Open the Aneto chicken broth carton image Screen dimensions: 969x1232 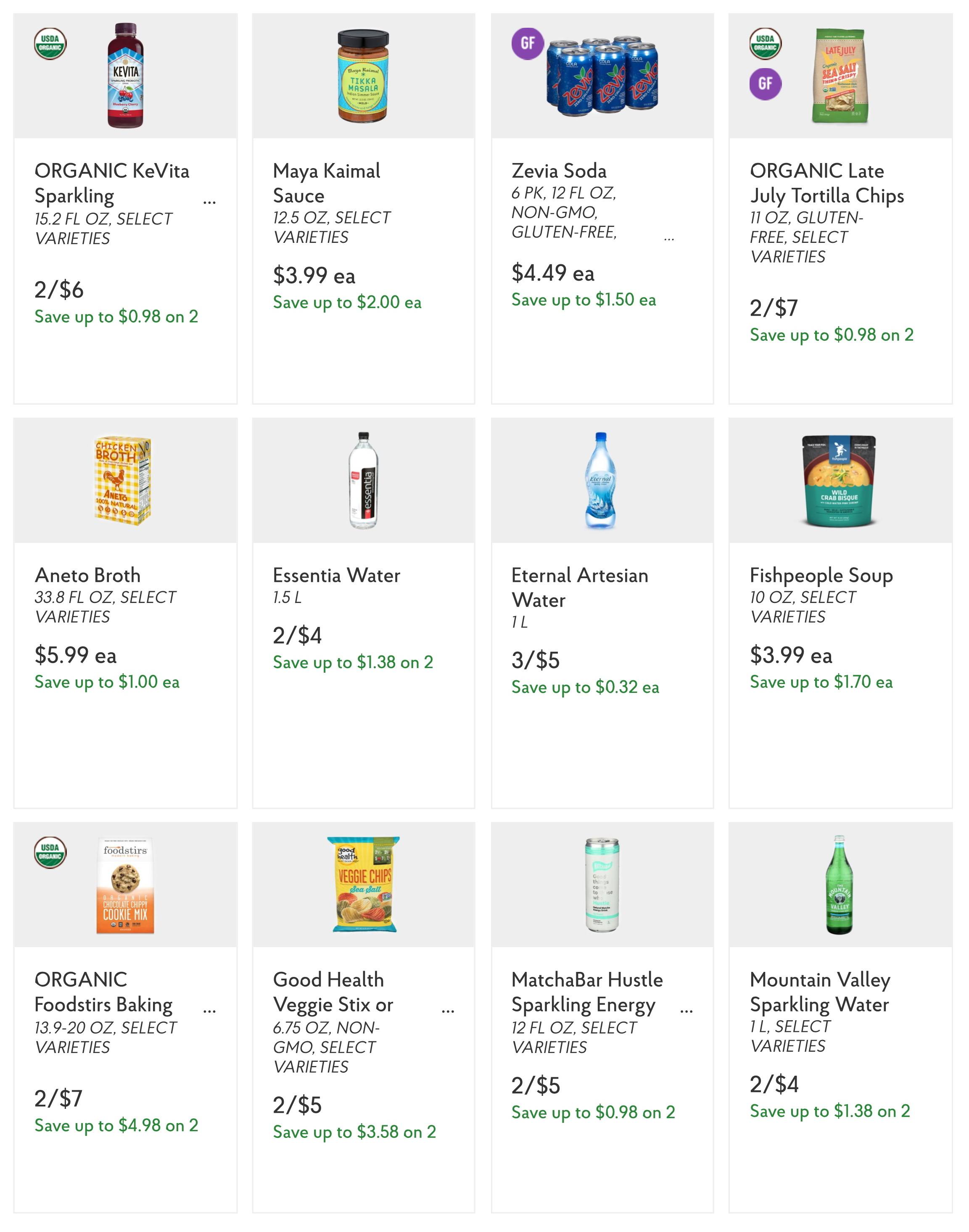click(x=123, y=480)
